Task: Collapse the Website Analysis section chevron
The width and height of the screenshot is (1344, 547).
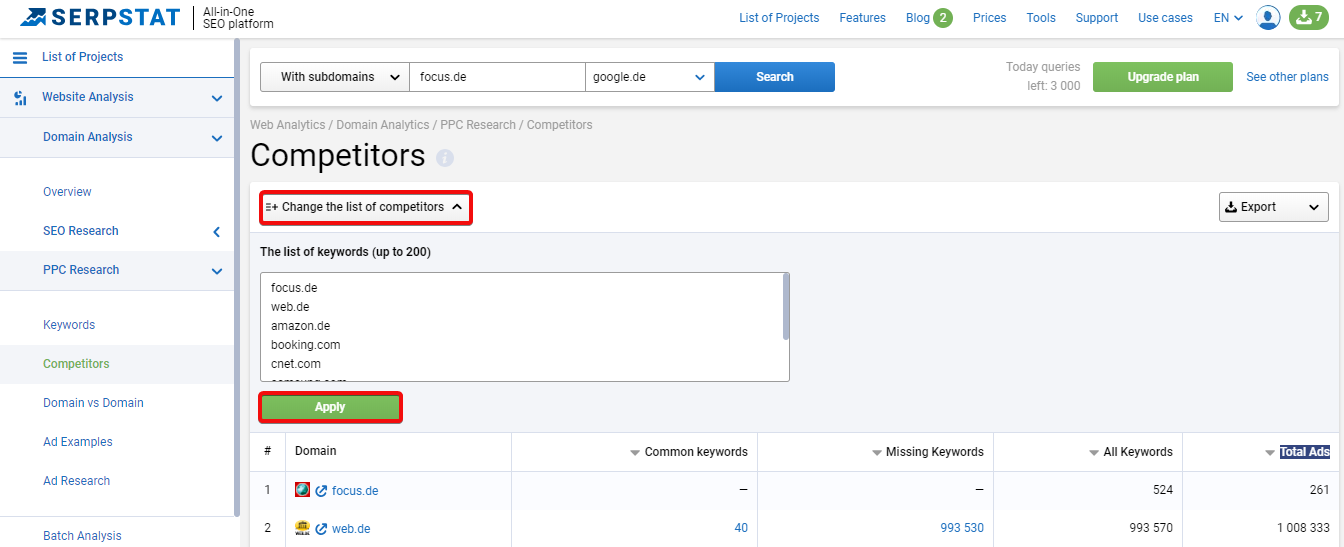Action: tap(217, 98)
